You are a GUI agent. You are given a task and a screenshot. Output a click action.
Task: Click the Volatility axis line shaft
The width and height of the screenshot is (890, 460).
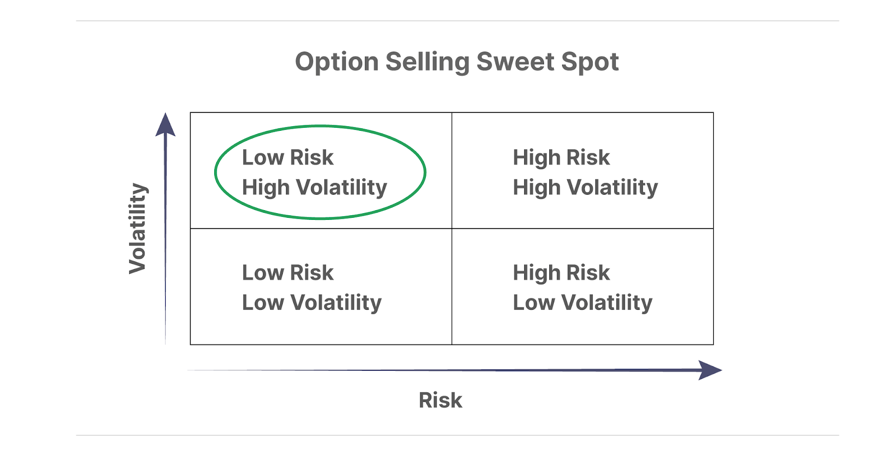point(165,240)
